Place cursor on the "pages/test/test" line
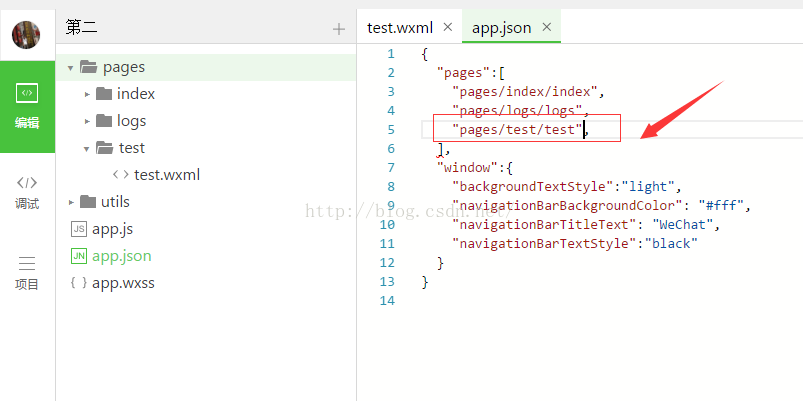 [518, 130]
